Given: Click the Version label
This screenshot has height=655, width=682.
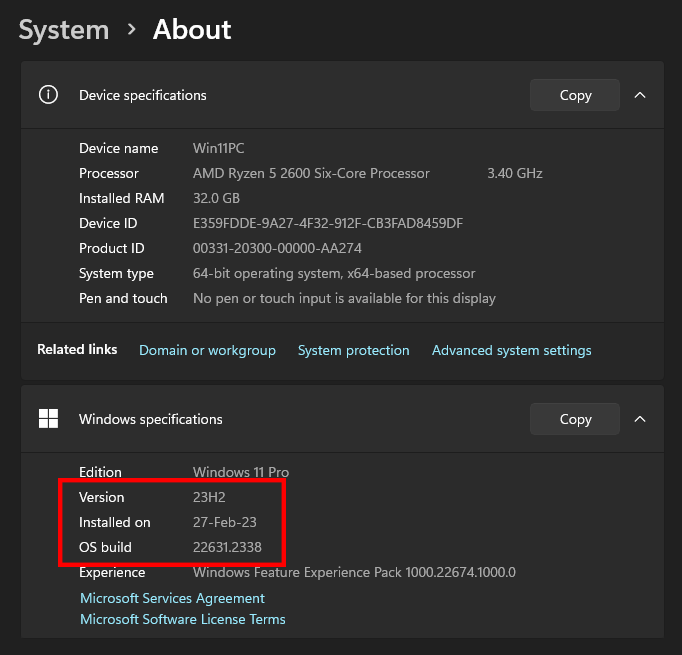Looking at the screenshot, I should [101, 497].
